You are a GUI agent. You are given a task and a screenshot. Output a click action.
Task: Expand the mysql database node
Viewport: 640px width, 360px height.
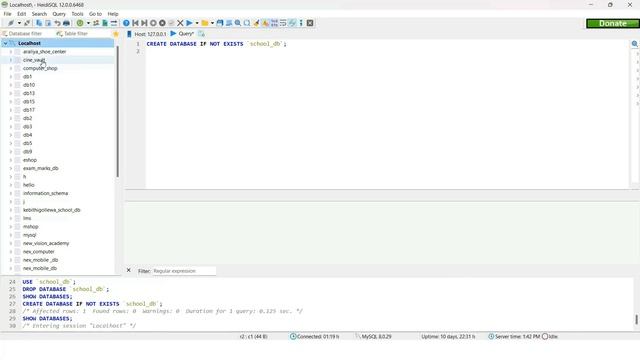[11, 235]
